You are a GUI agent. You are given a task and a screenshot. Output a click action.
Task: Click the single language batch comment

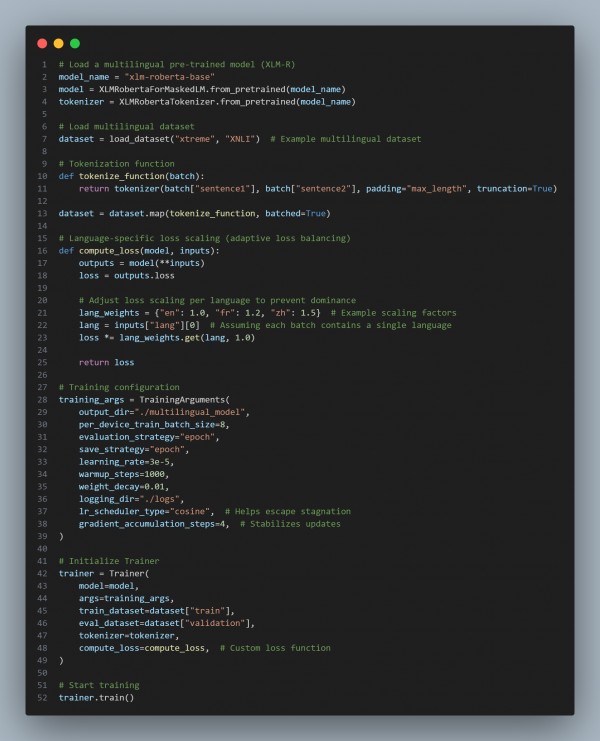(x=331, y=325)
